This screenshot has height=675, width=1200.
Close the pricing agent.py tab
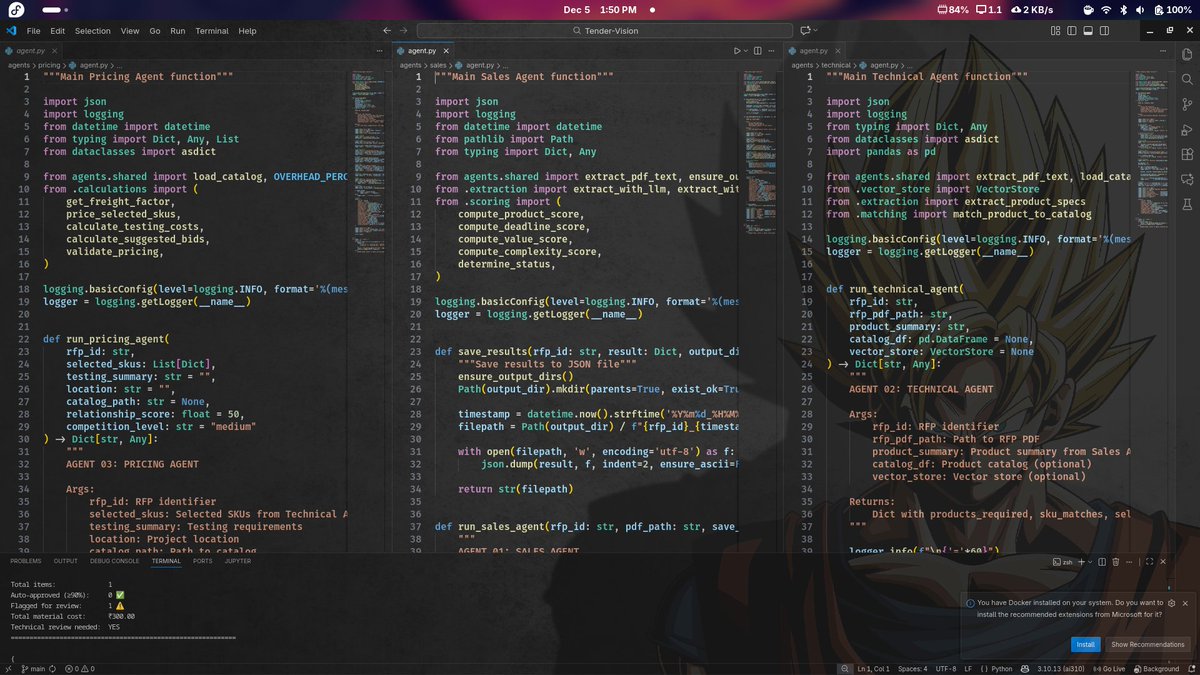point(54,50)
